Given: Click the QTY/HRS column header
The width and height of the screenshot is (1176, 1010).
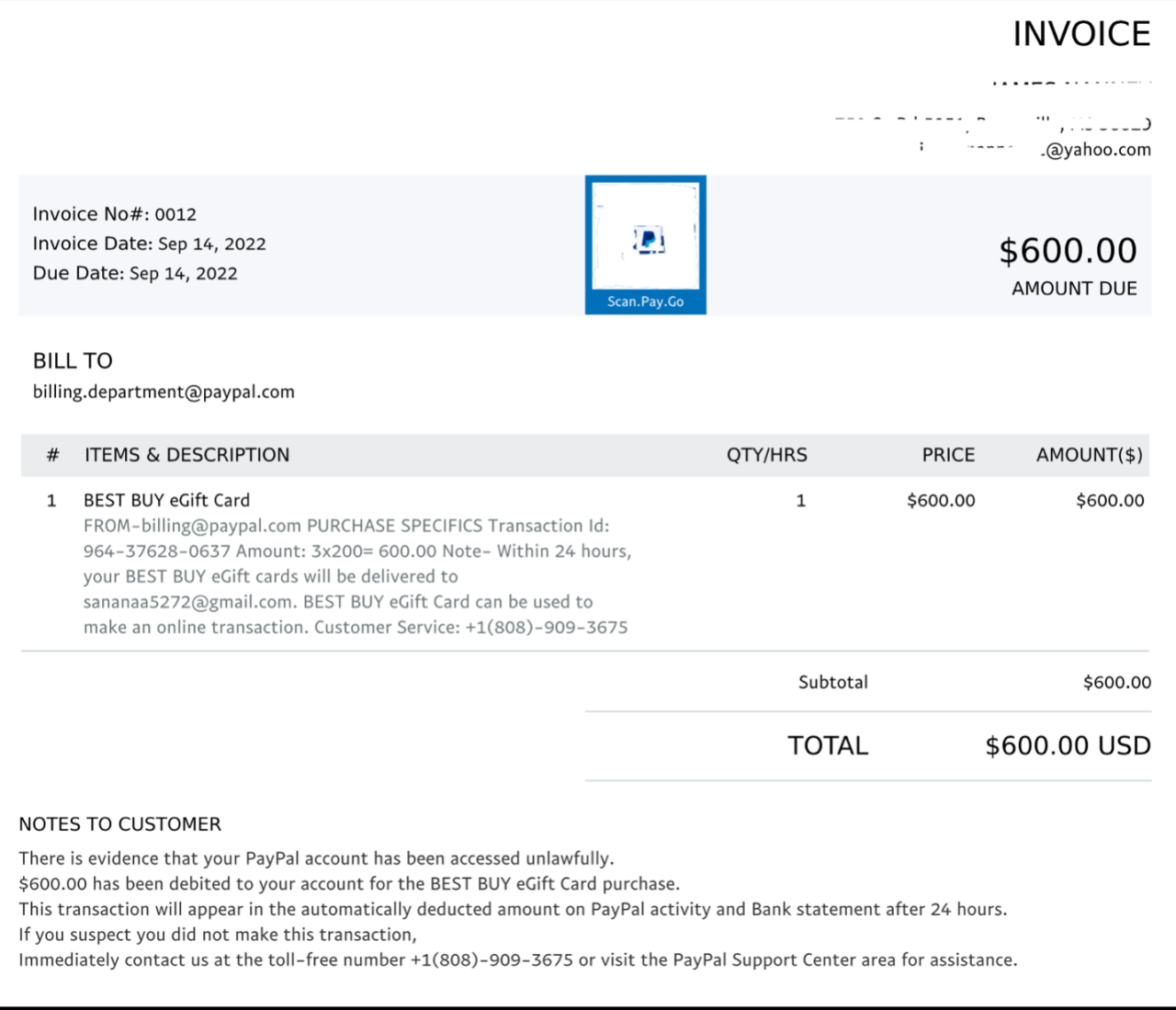Looking at the screenshot, I should pyautogui.click(x=766, y=455).
